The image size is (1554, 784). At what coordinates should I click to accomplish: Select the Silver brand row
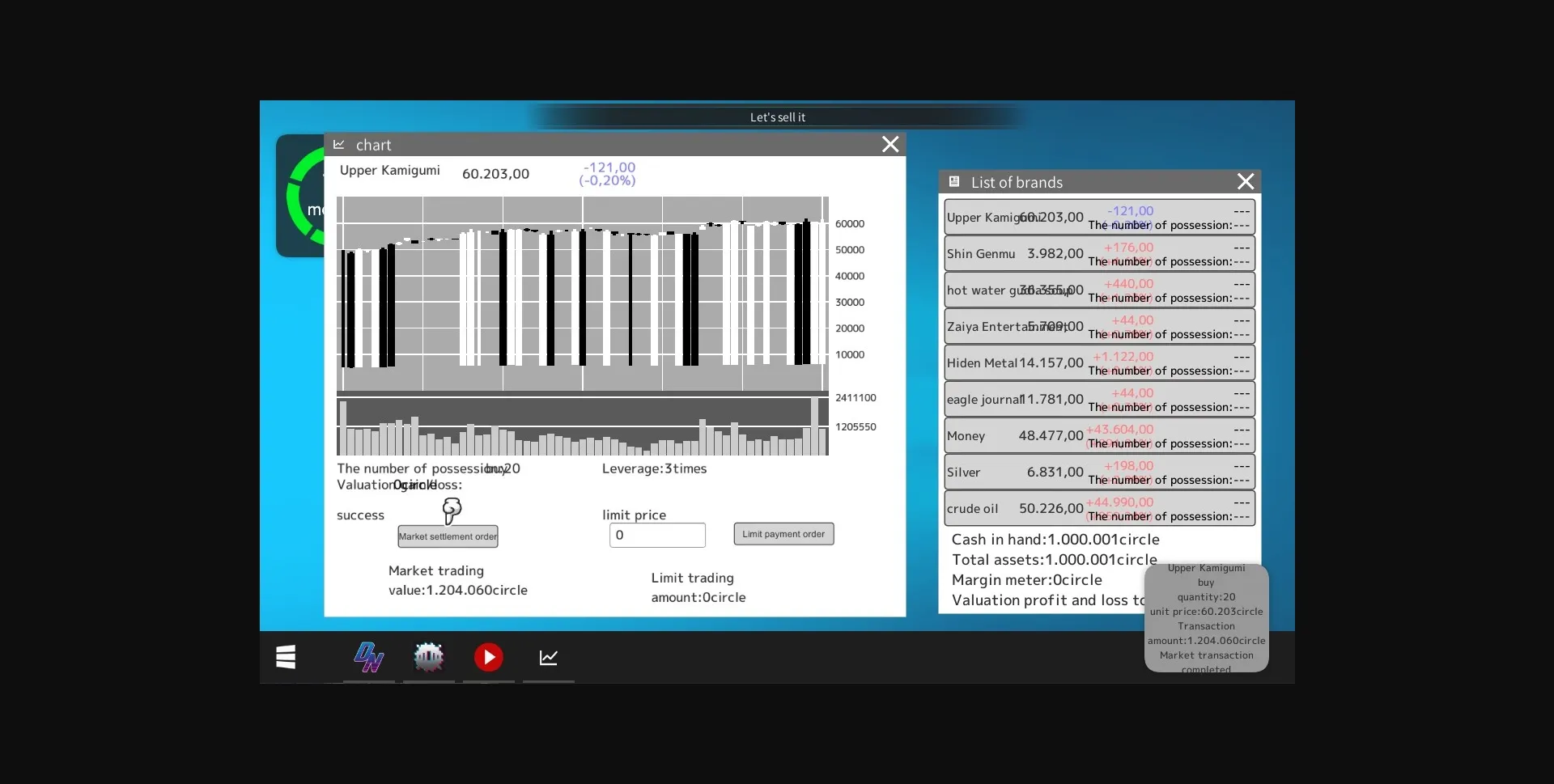[x=1099, y=473]
